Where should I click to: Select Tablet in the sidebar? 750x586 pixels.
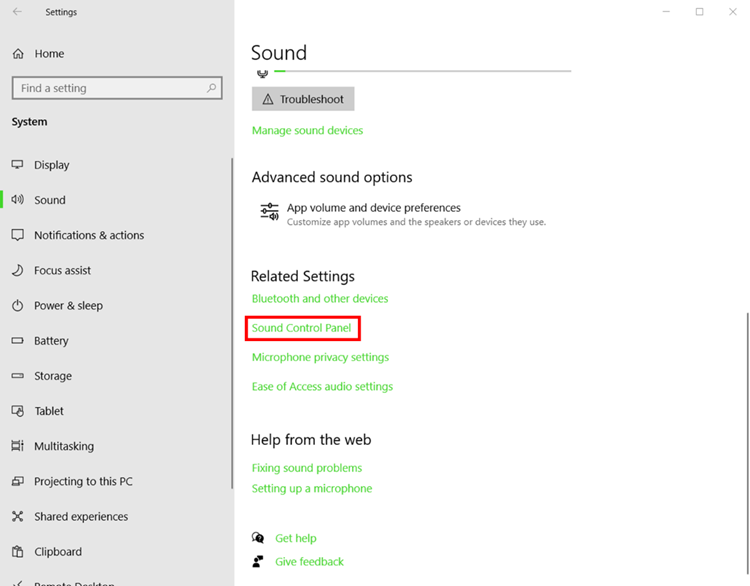click(x=49, y=411)
